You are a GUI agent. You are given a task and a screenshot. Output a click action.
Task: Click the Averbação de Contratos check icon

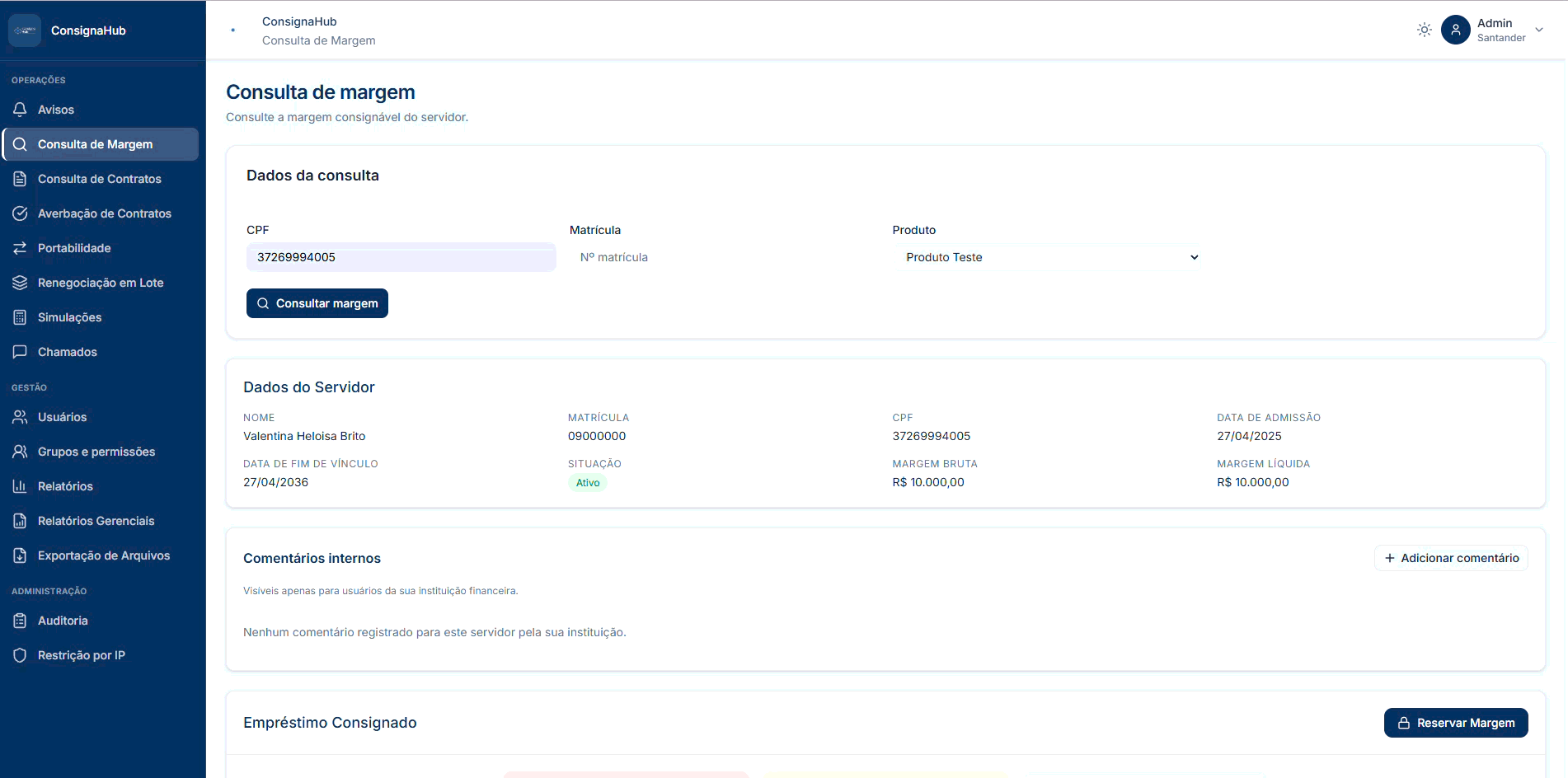pos(20,213)
